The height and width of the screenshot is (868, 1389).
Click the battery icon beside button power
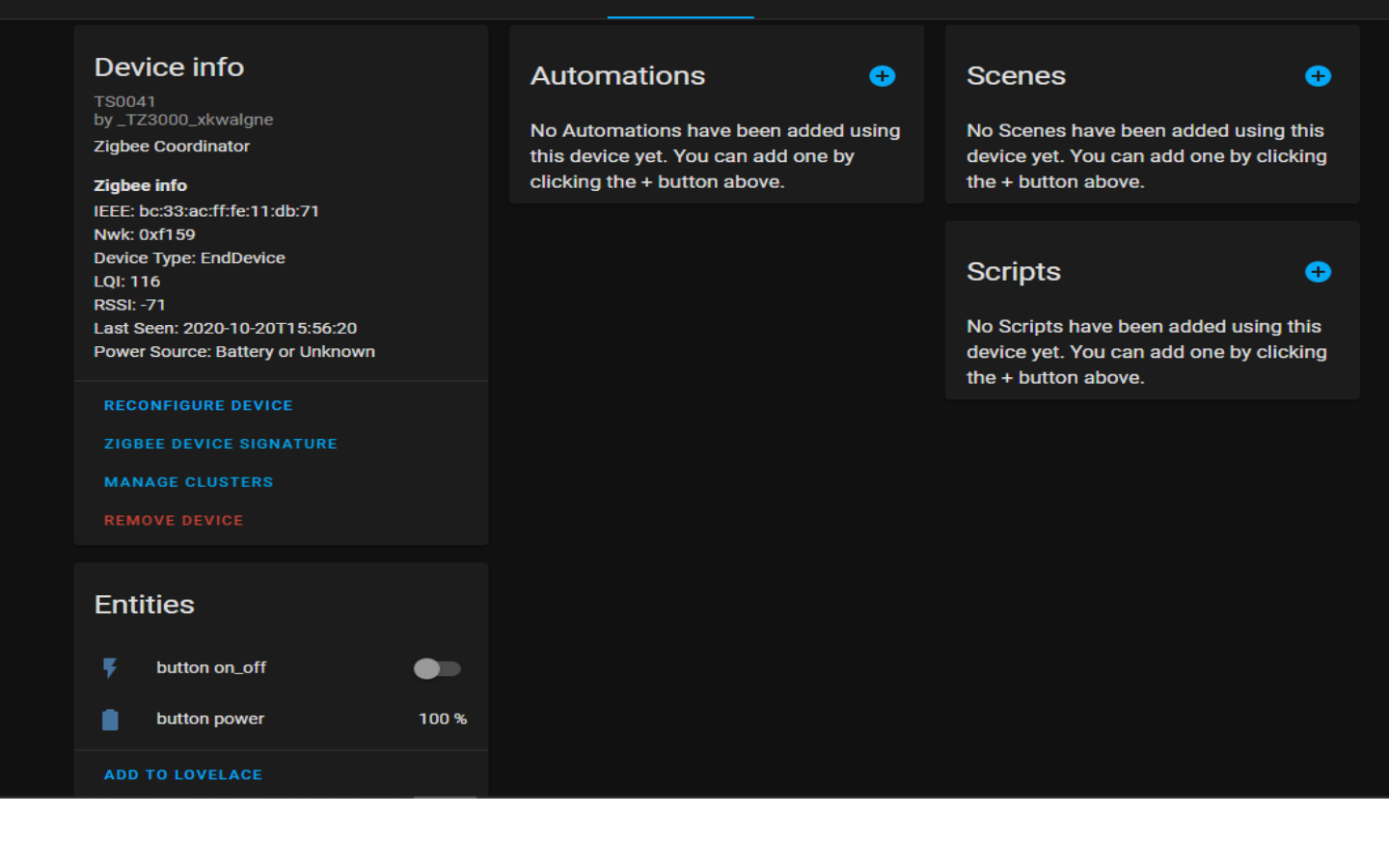coord(110,719)
